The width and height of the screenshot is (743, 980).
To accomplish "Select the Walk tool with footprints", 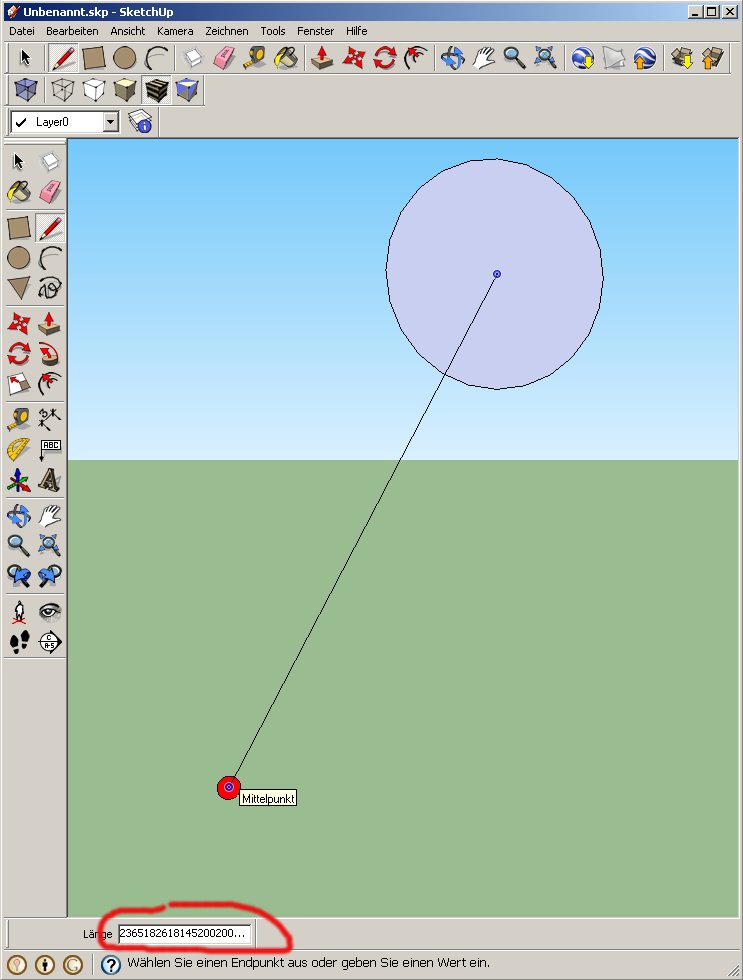I will (18, 642).
